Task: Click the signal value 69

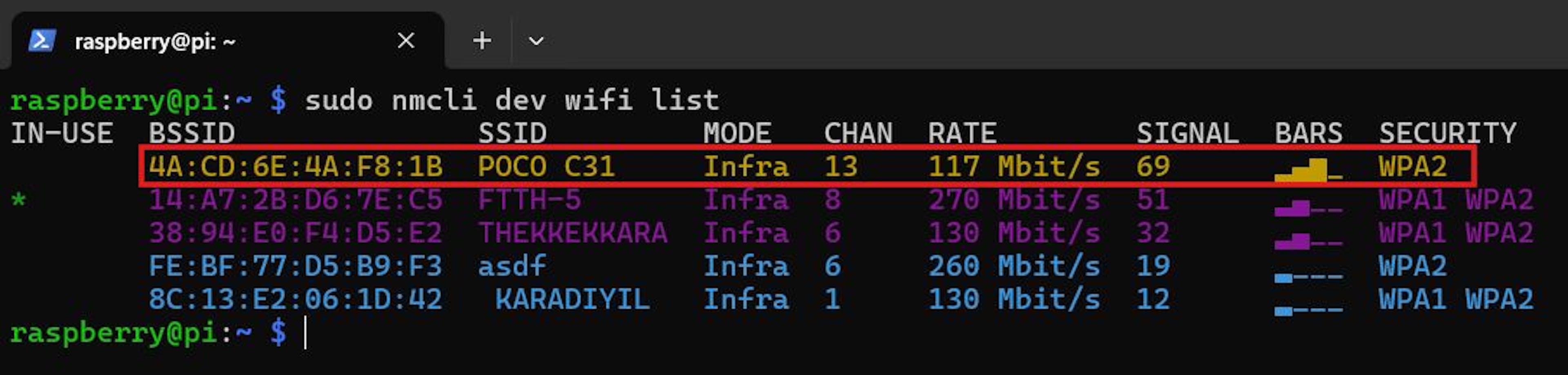Action: click(1154, 166)
